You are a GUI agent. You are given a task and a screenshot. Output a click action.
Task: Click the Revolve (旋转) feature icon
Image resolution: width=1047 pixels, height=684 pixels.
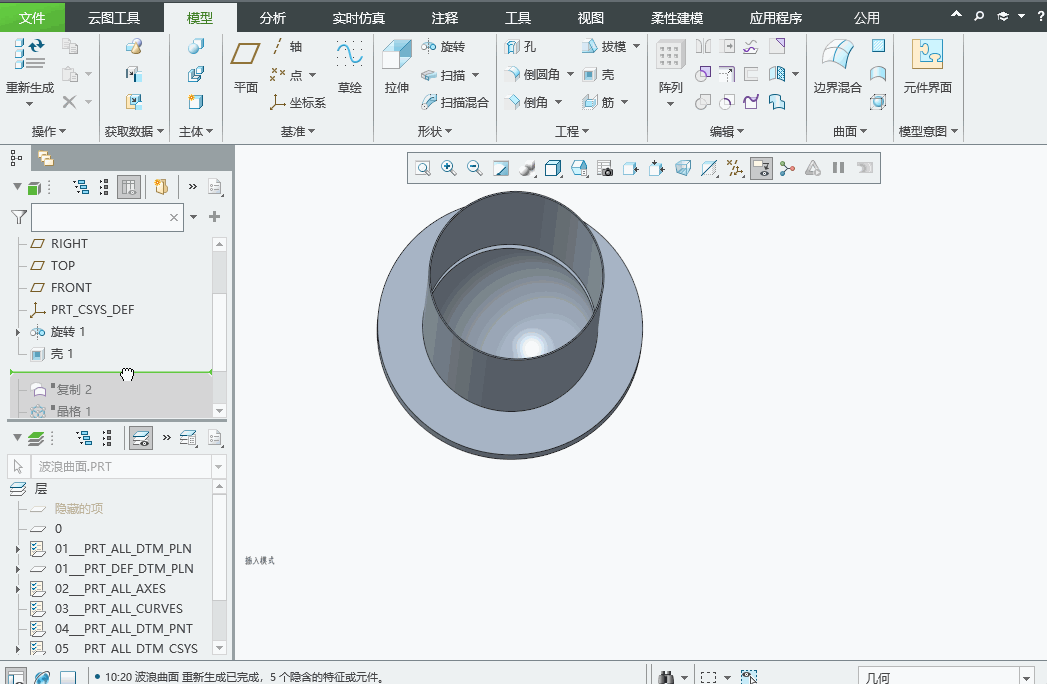[429, 47]
